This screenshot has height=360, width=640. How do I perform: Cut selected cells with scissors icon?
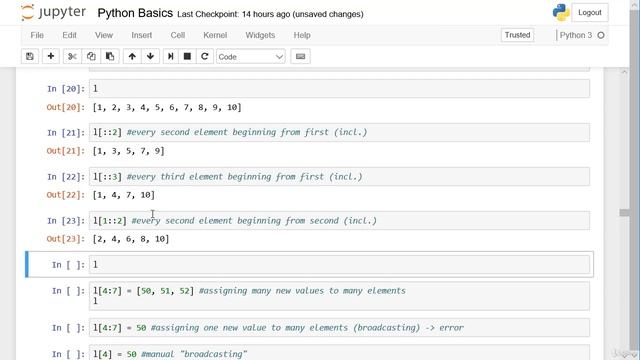pos(72,56)
